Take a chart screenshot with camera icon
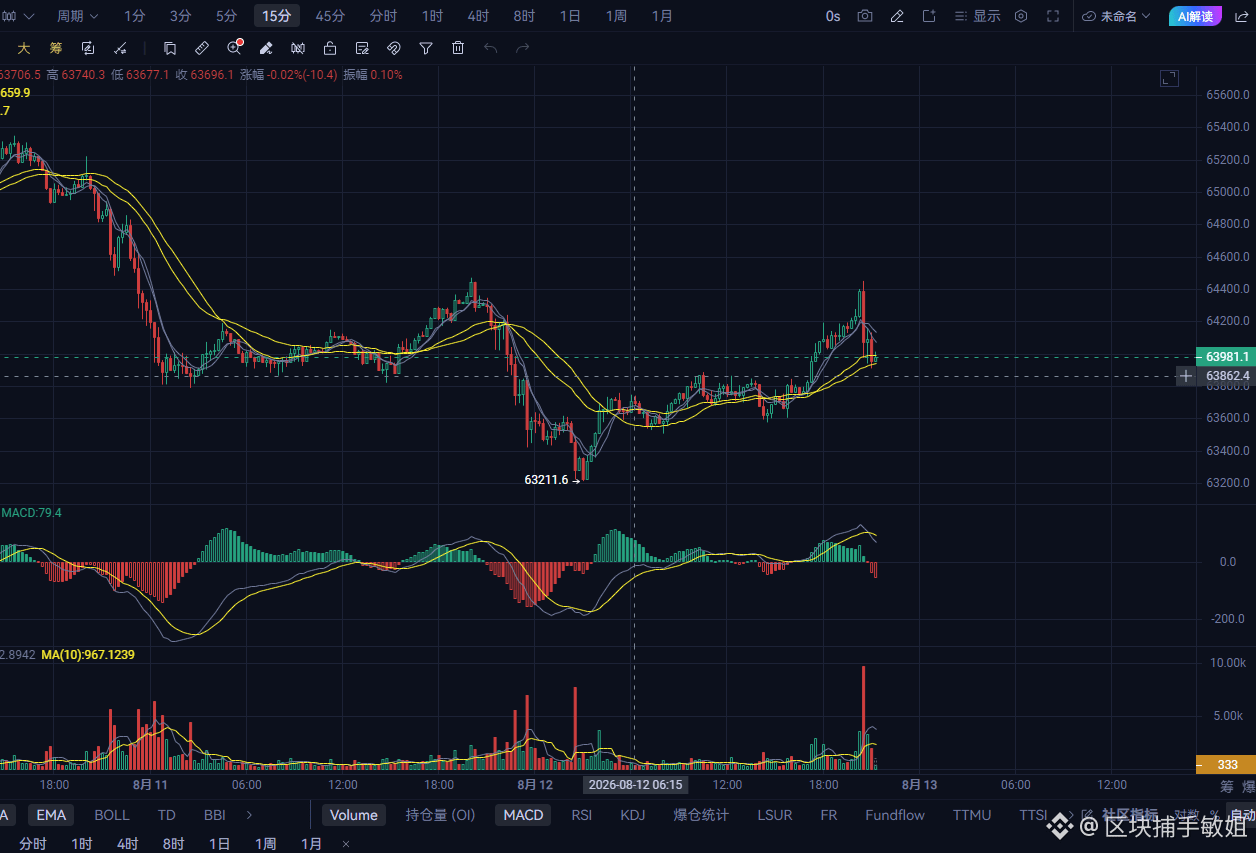 (x=865, y=16)
